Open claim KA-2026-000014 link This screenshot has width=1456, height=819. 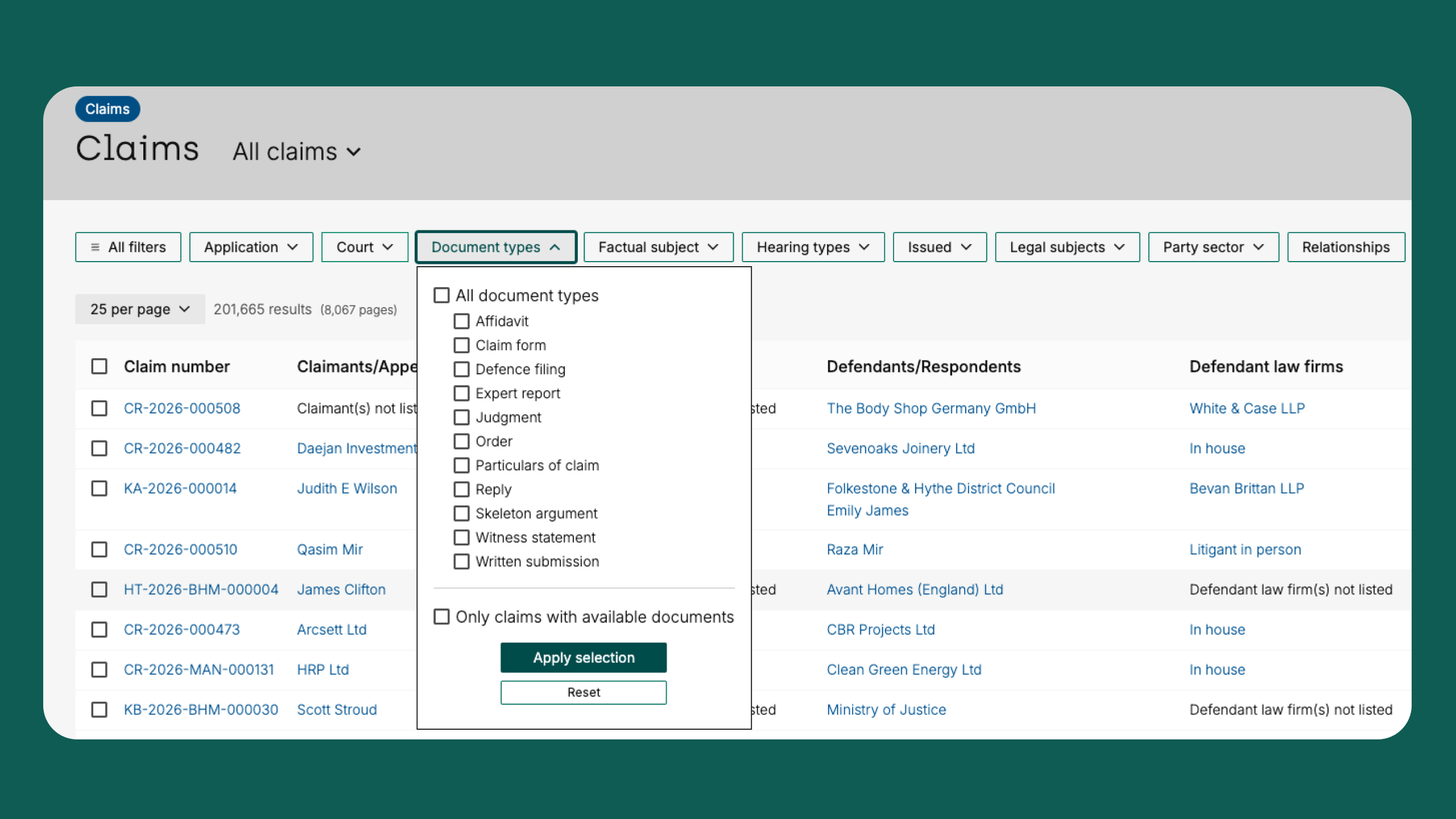[x=180, y=488]
